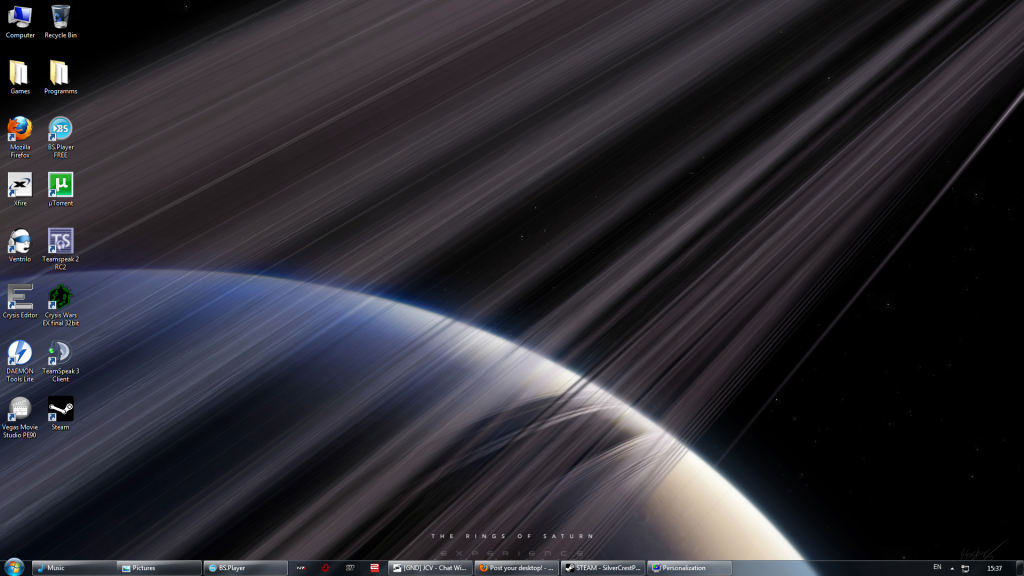
Task: Select the µTorrent desktop shortcut
Action: click(x=61, y=186)
